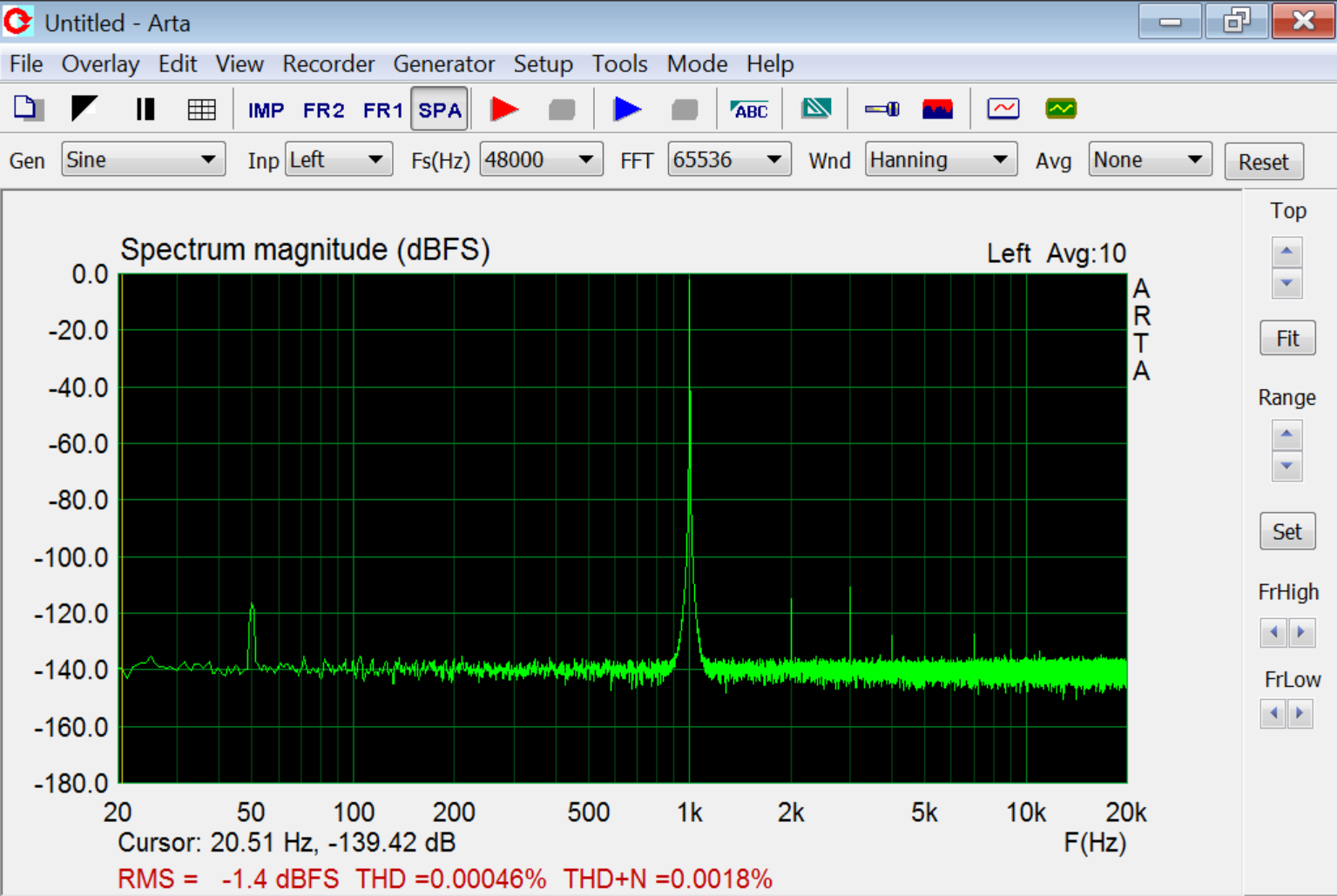Open the Recorder menu
This screenshot has height=896, width=1337.
pyautogui.click(x=328, y=64)
